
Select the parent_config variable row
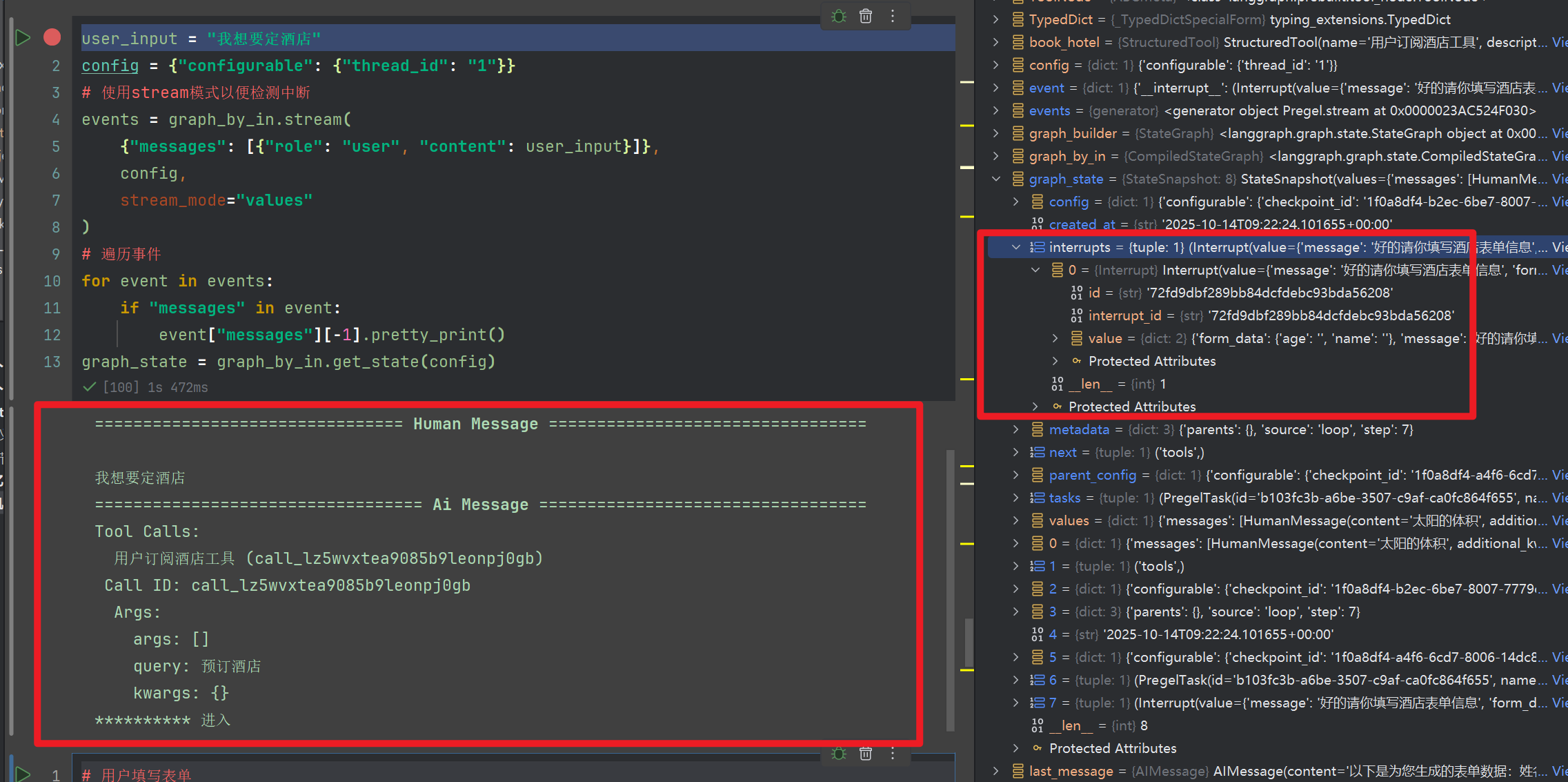(1092, 475)
